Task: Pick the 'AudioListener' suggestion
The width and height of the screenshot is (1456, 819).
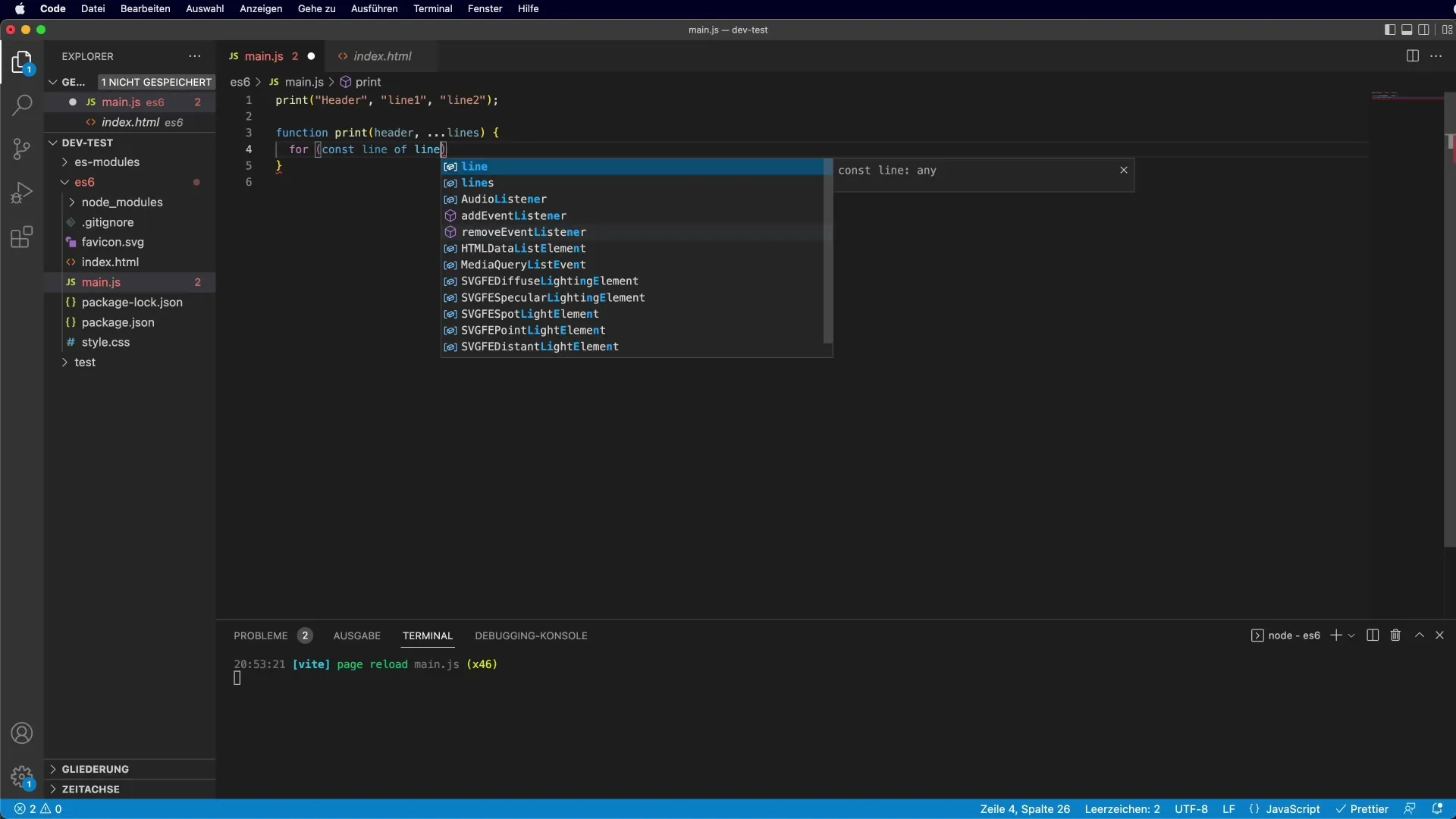Action: pyautogui.click(x=633, y=199)
